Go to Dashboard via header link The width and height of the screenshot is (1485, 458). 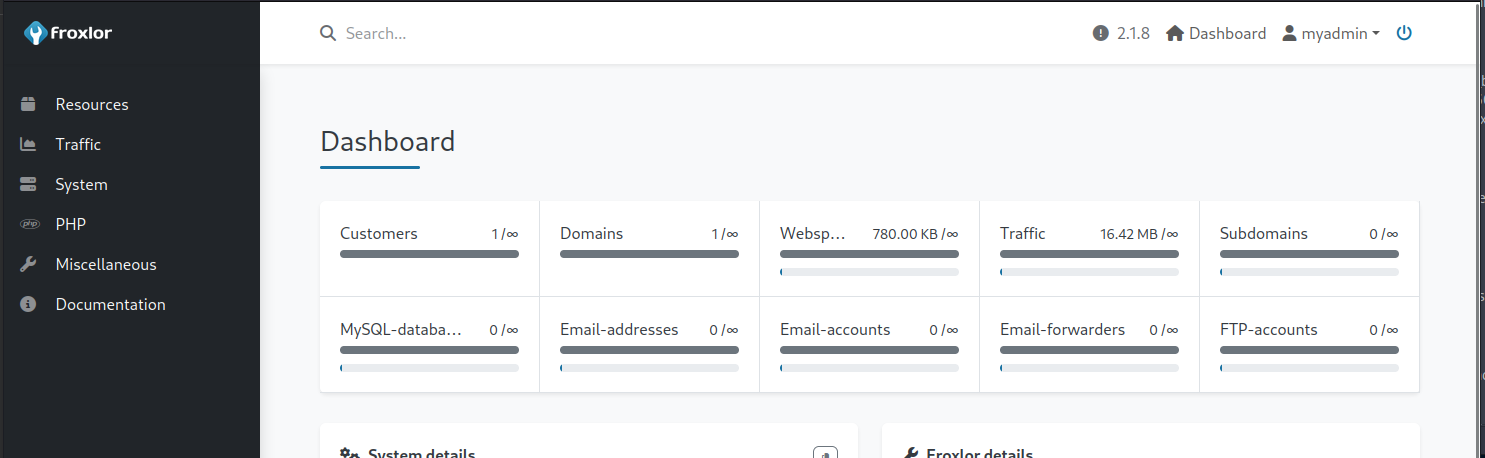tap(1217, 33)
